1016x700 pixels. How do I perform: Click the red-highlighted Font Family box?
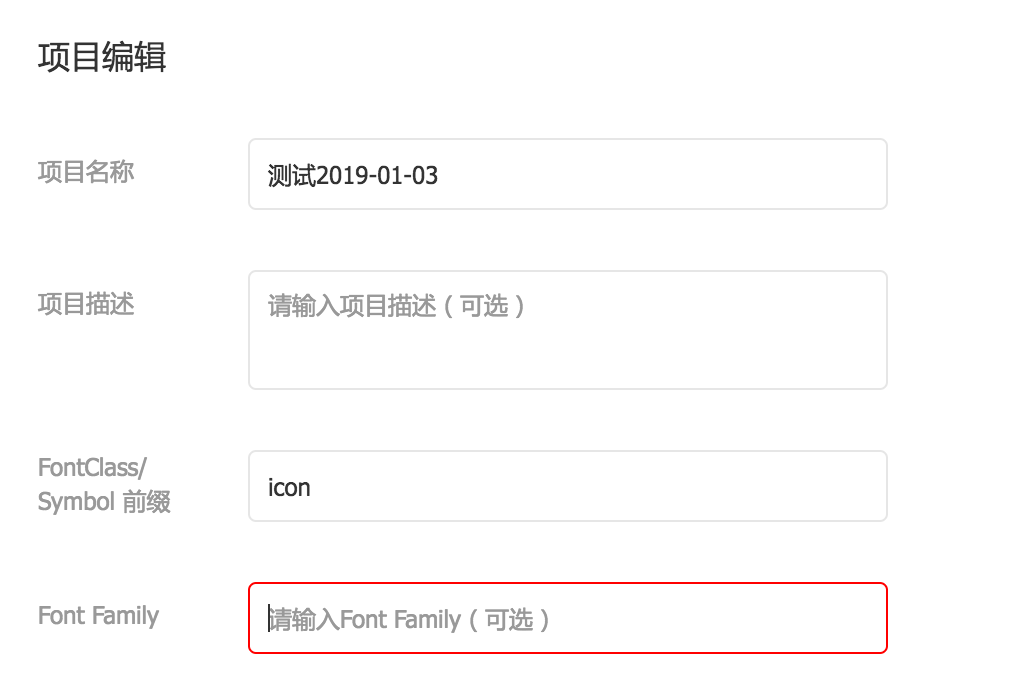567,618
